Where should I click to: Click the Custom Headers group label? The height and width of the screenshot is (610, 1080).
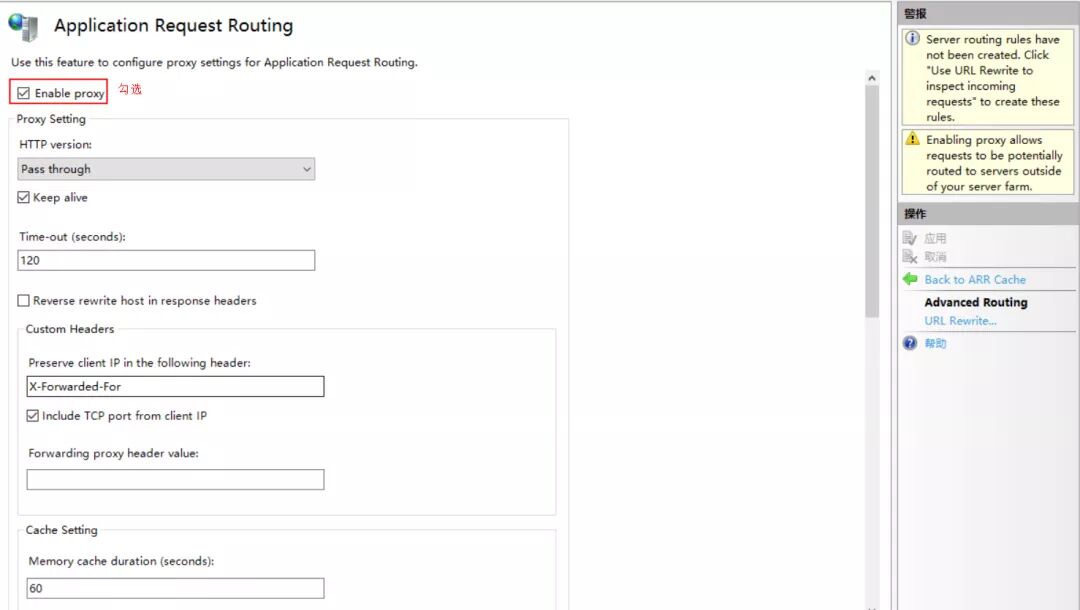click(x=70, y=329)
